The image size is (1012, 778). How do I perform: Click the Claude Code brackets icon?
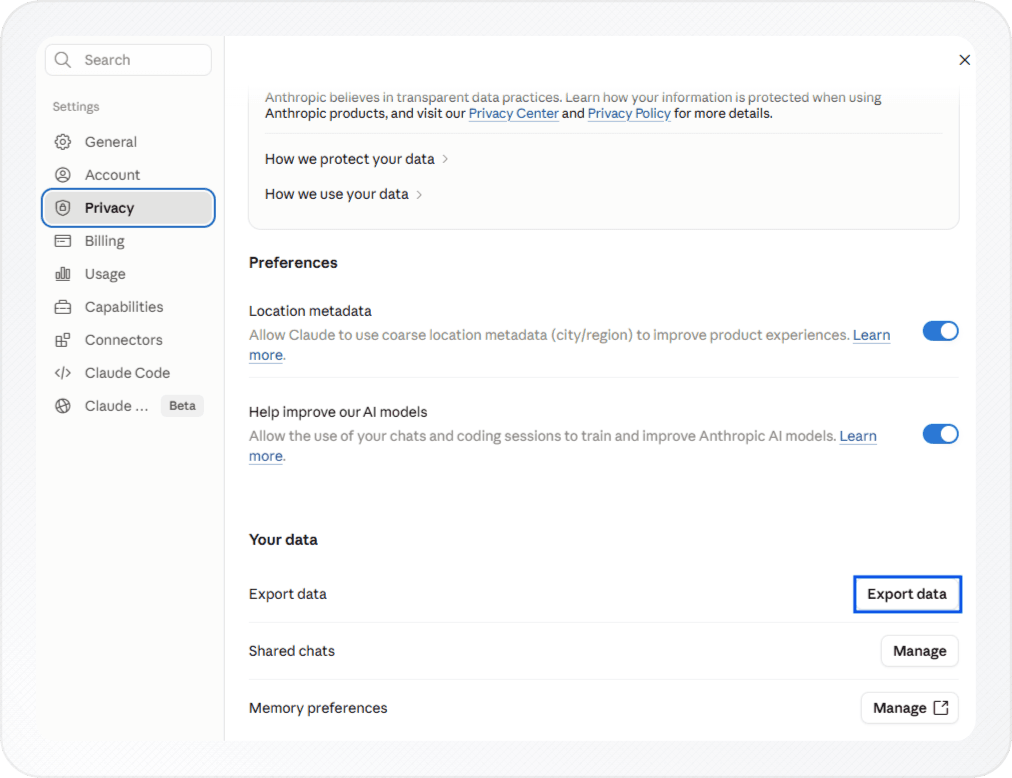[x=63, y=373]
